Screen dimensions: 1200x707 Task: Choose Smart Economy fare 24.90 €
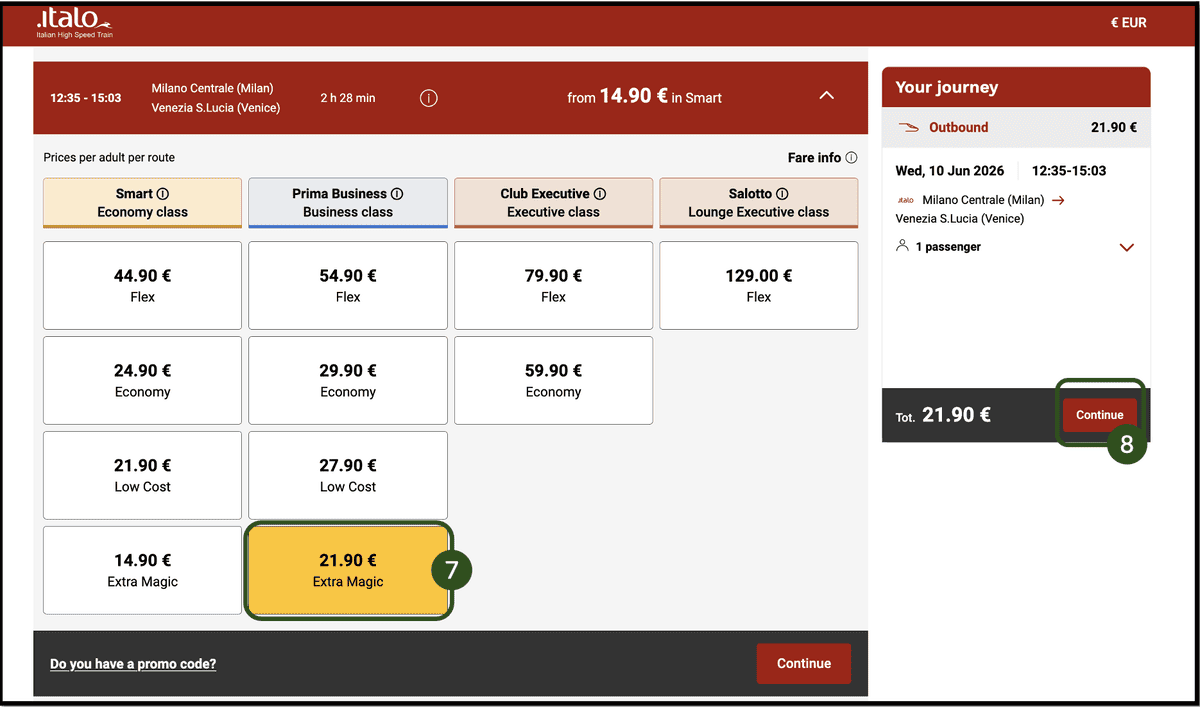[x=142, y=380]
